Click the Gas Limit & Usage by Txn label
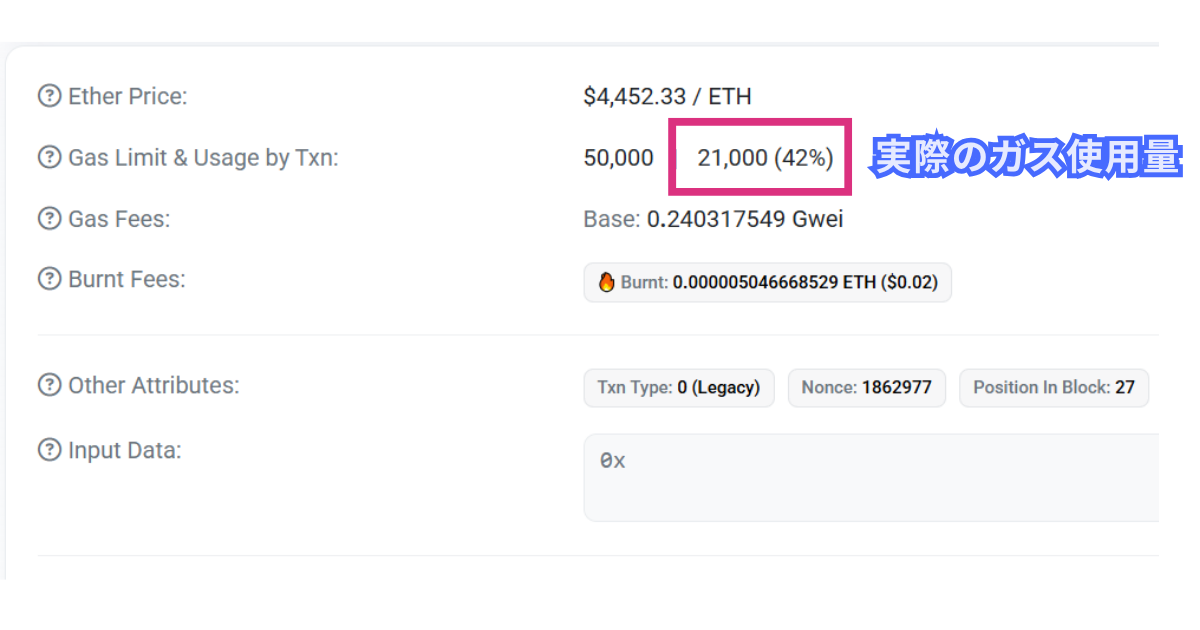The height and width of the screenshot is (630, 1200). click(x=203, y=158)
